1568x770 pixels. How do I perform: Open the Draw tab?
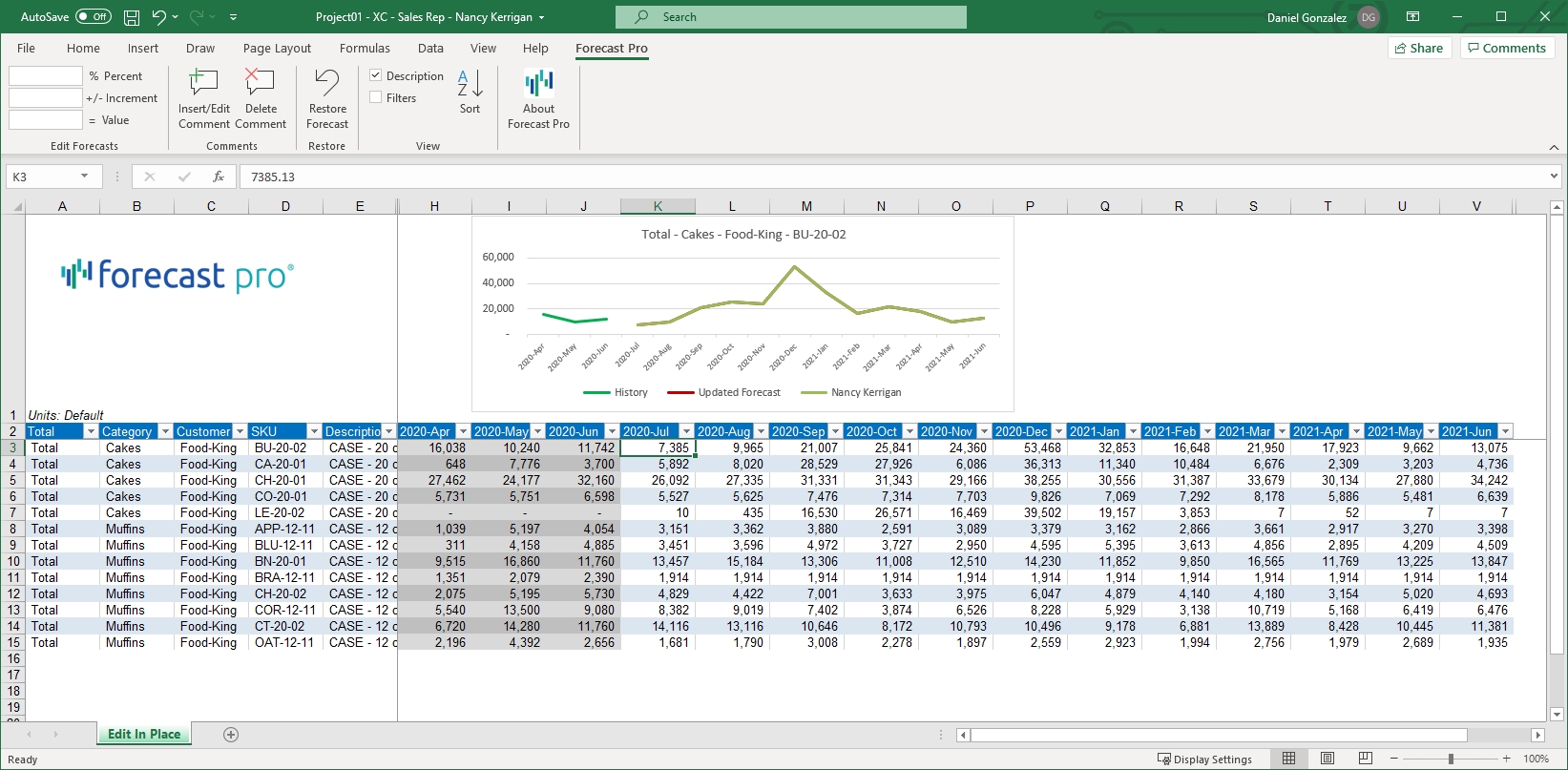pyautogui.click(x=200, y=48)
